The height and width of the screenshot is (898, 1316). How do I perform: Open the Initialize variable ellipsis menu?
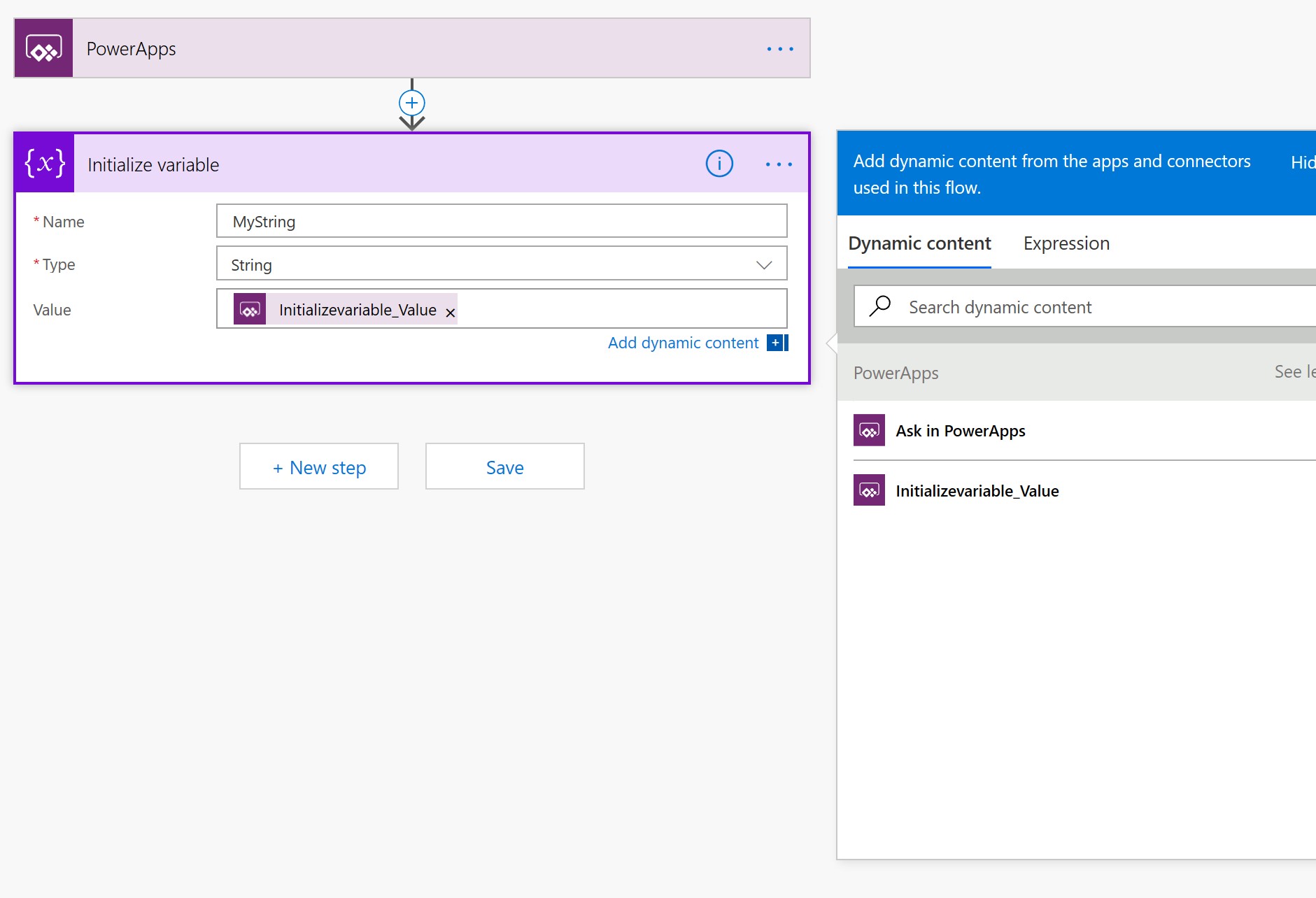pos(779,164)
